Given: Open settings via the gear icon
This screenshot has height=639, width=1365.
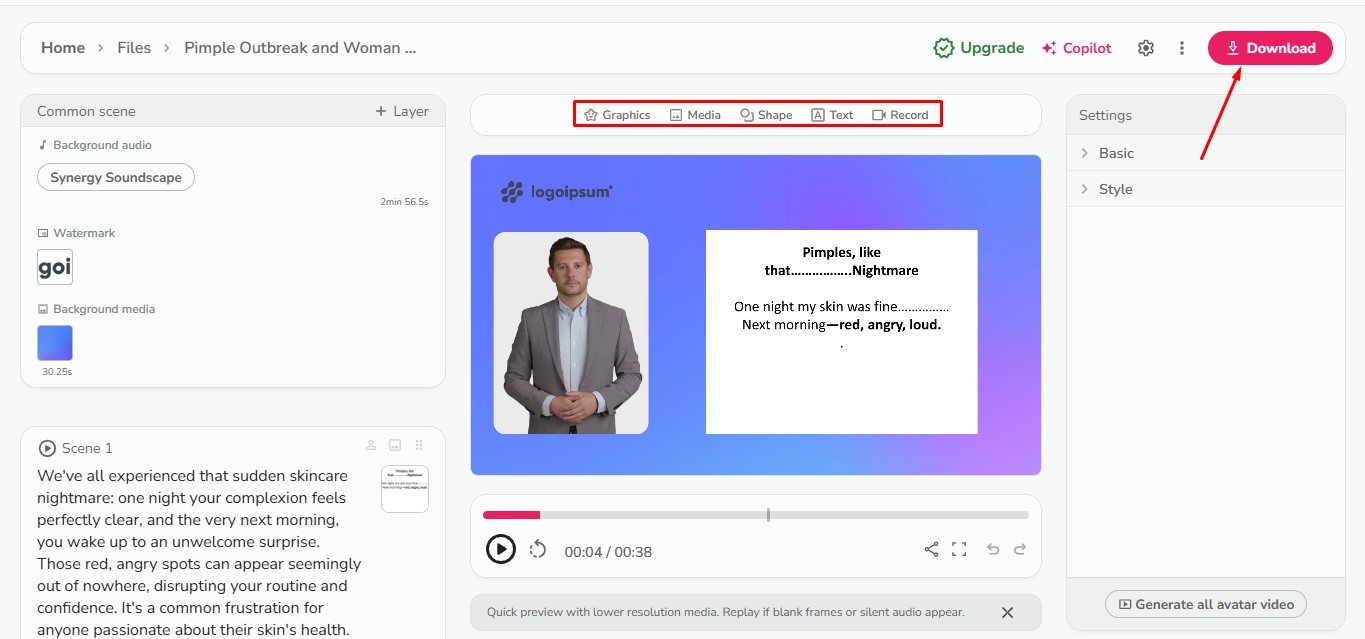Looking at the screenshot, I should 1145,47.
